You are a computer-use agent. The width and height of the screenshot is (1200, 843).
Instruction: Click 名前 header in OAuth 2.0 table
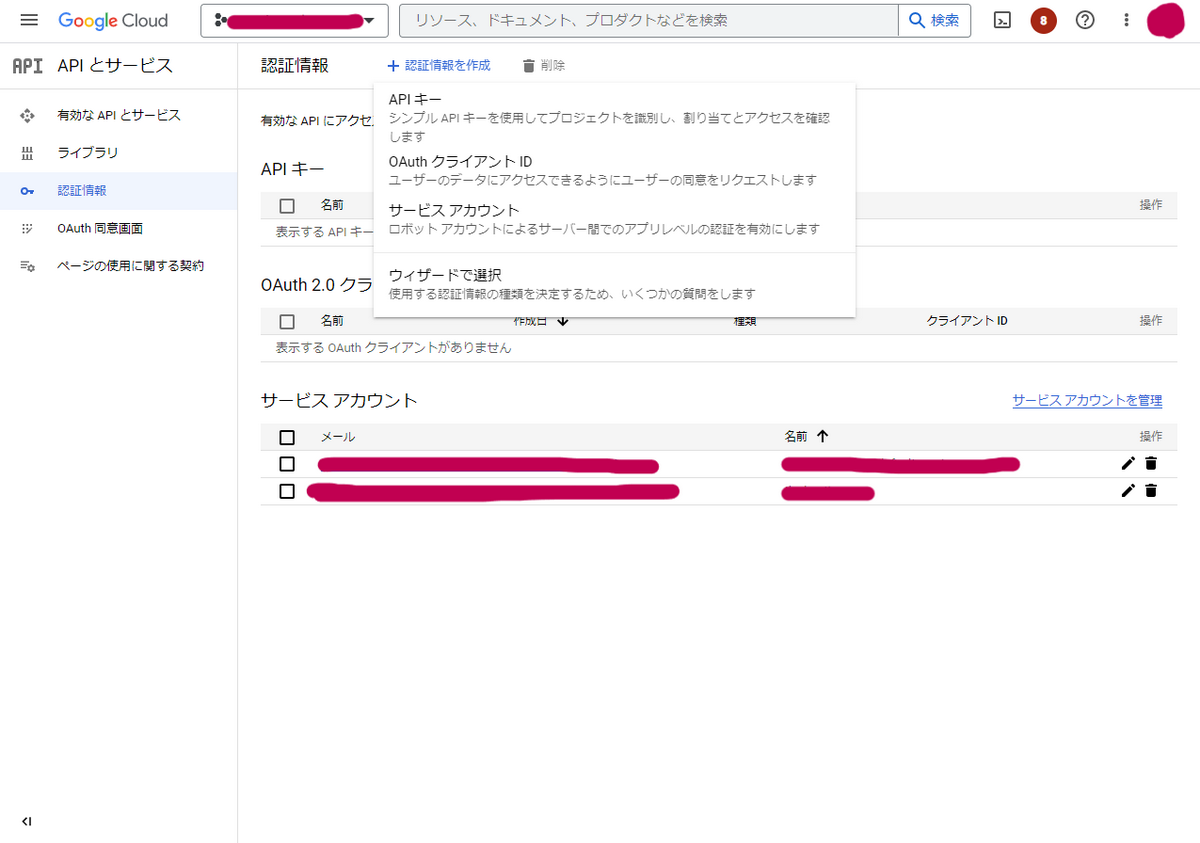332,321
